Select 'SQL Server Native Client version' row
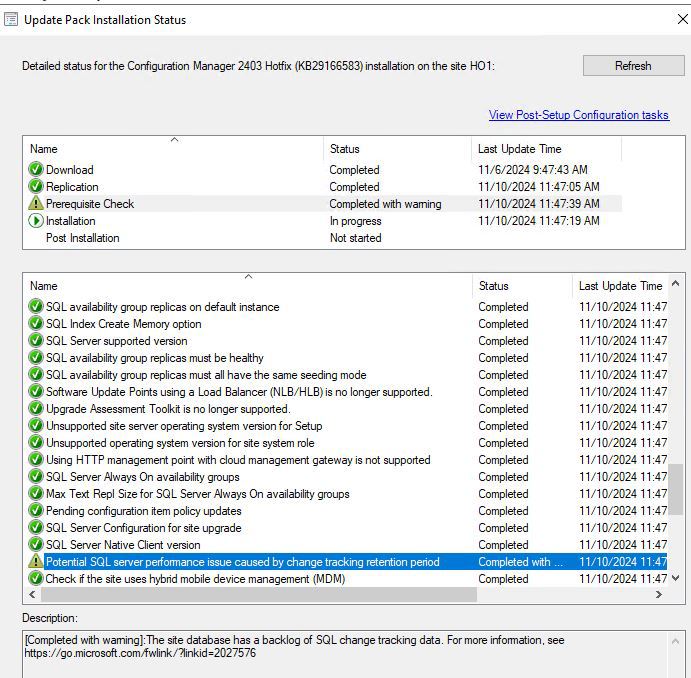This screenshot has width=691, height=678. pyautogui.click(x=346, y=545)
